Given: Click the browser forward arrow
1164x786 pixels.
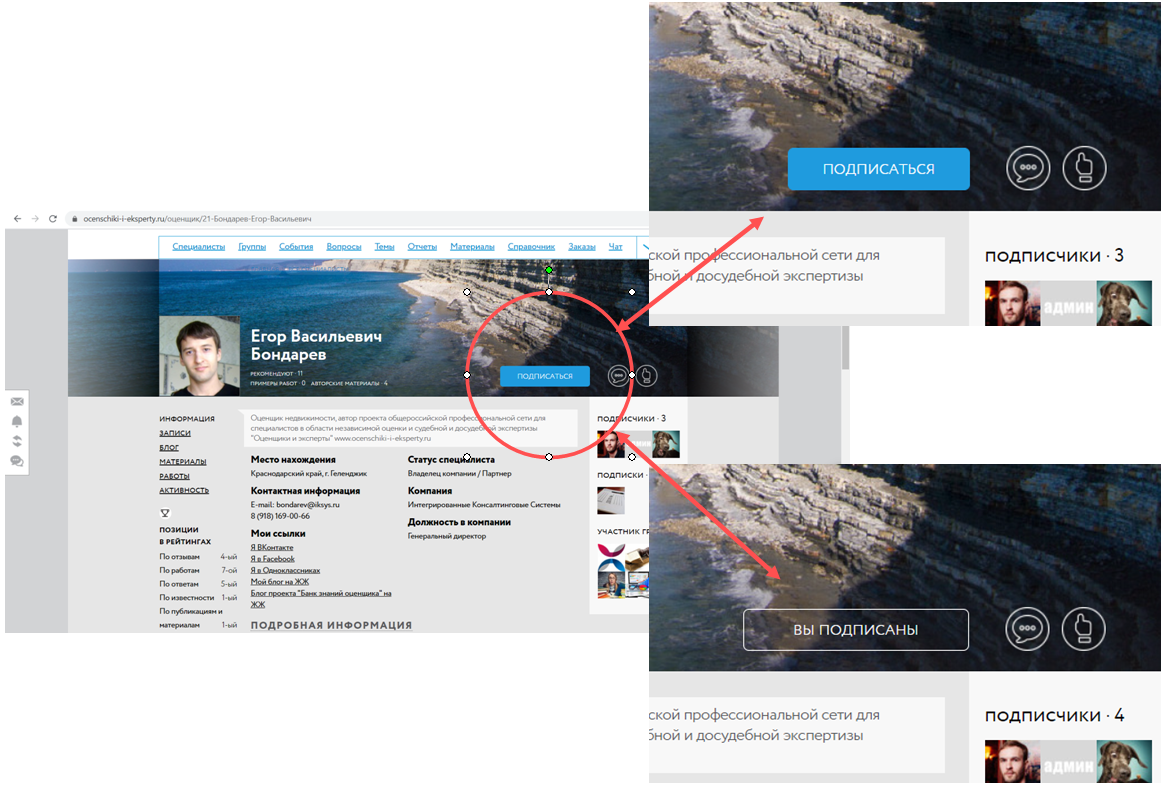Looking at the screenshot, I should click(35, 219).
